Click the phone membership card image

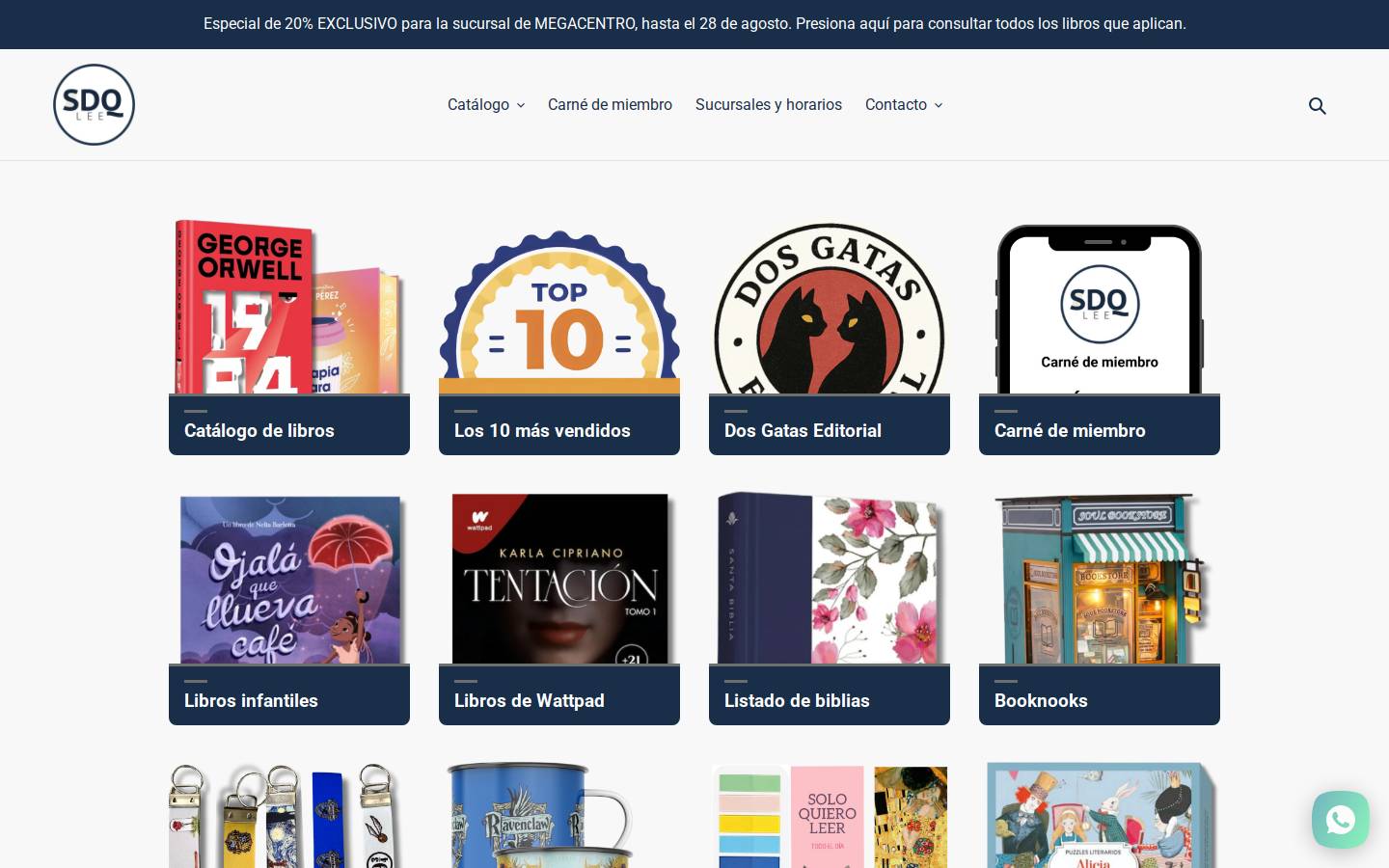pyautogui.click(x=1100, y=309)
